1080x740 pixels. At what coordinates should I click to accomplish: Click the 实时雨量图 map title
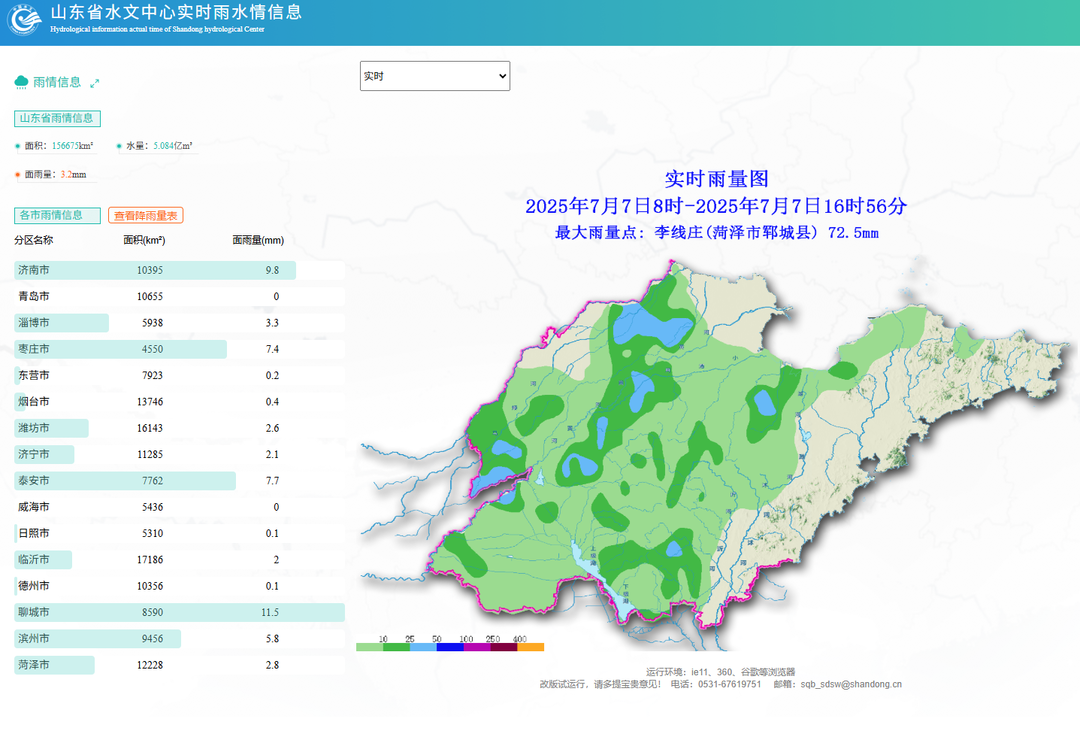[716, 179]
